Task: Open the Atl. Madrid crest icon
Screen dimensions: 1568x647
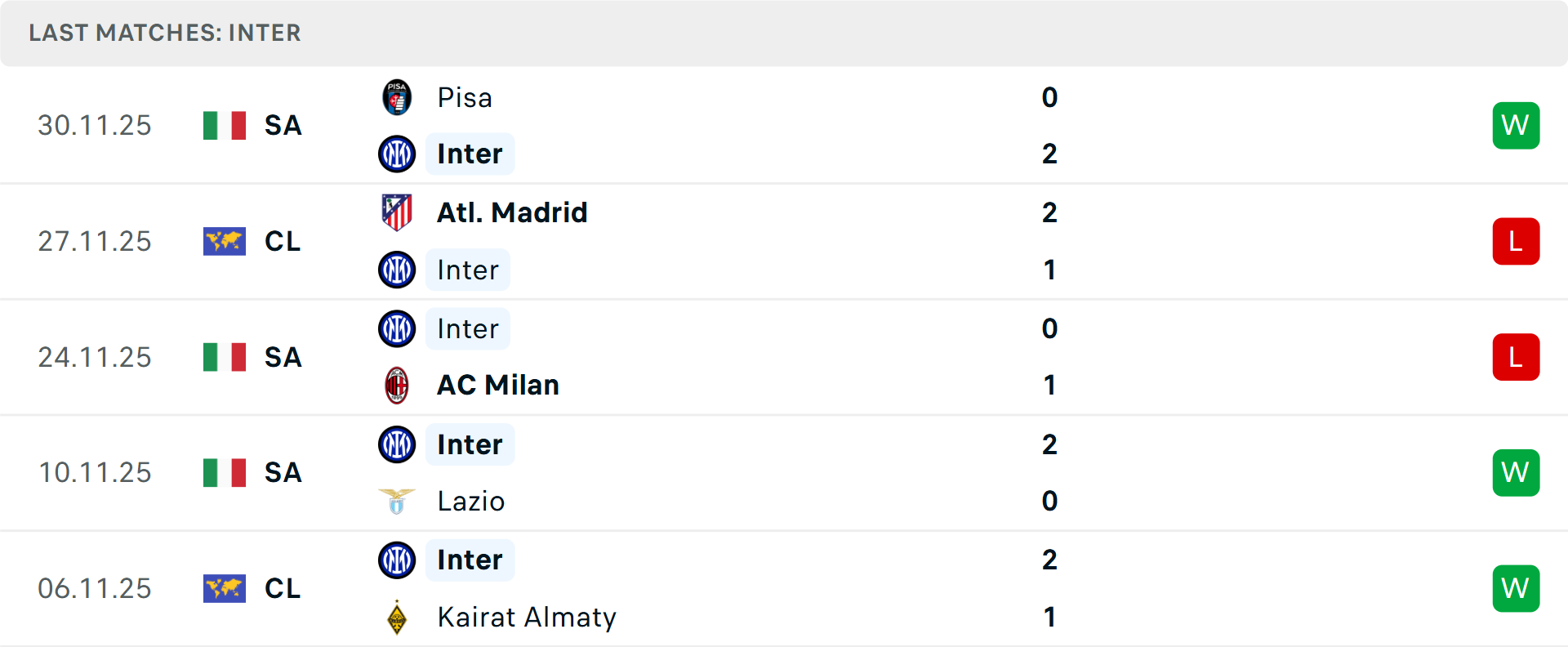Action: (x=397, y=213)
